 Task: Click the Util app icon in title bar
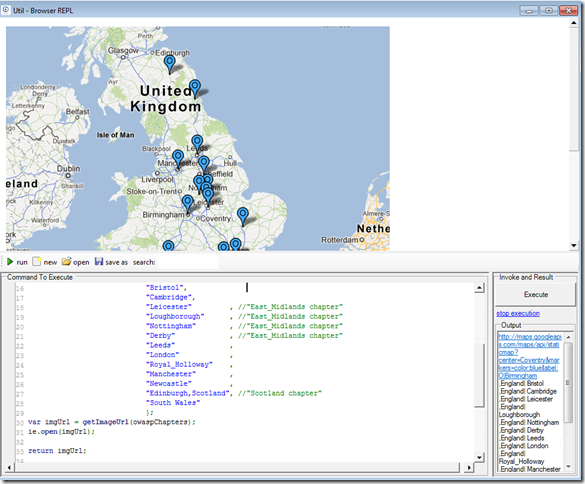point(6,10)
